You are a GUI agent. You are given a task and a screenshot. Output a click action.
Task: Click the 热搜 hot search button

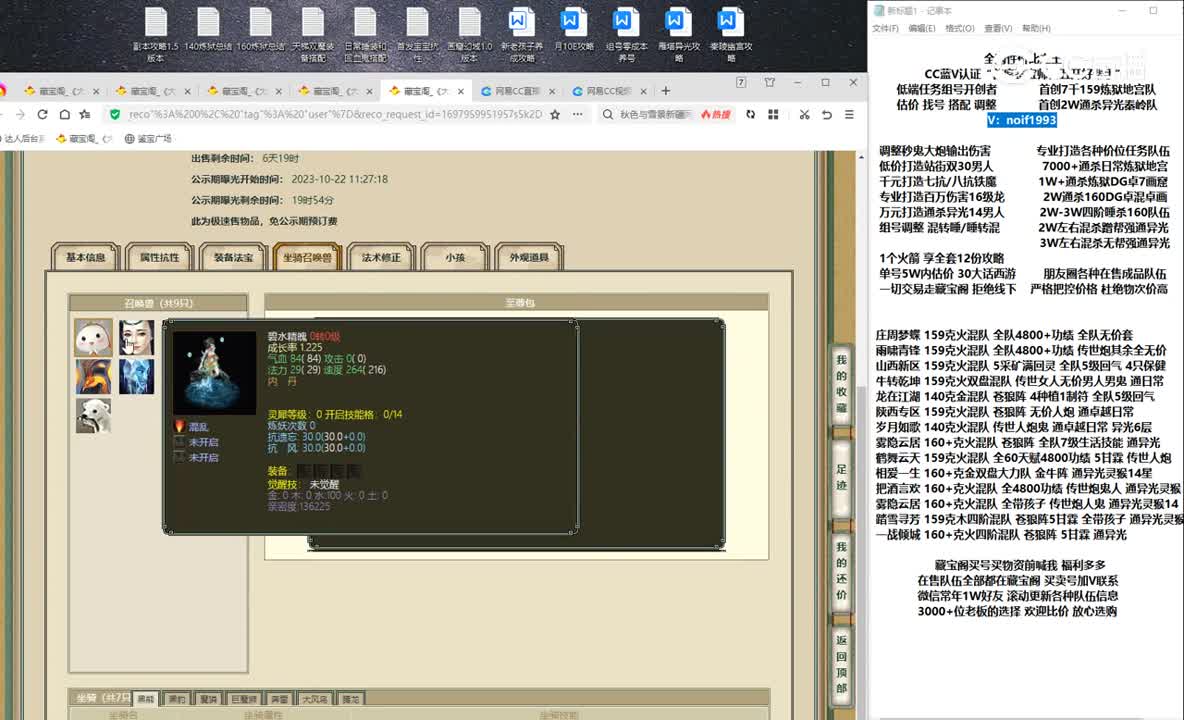[716, 115]
